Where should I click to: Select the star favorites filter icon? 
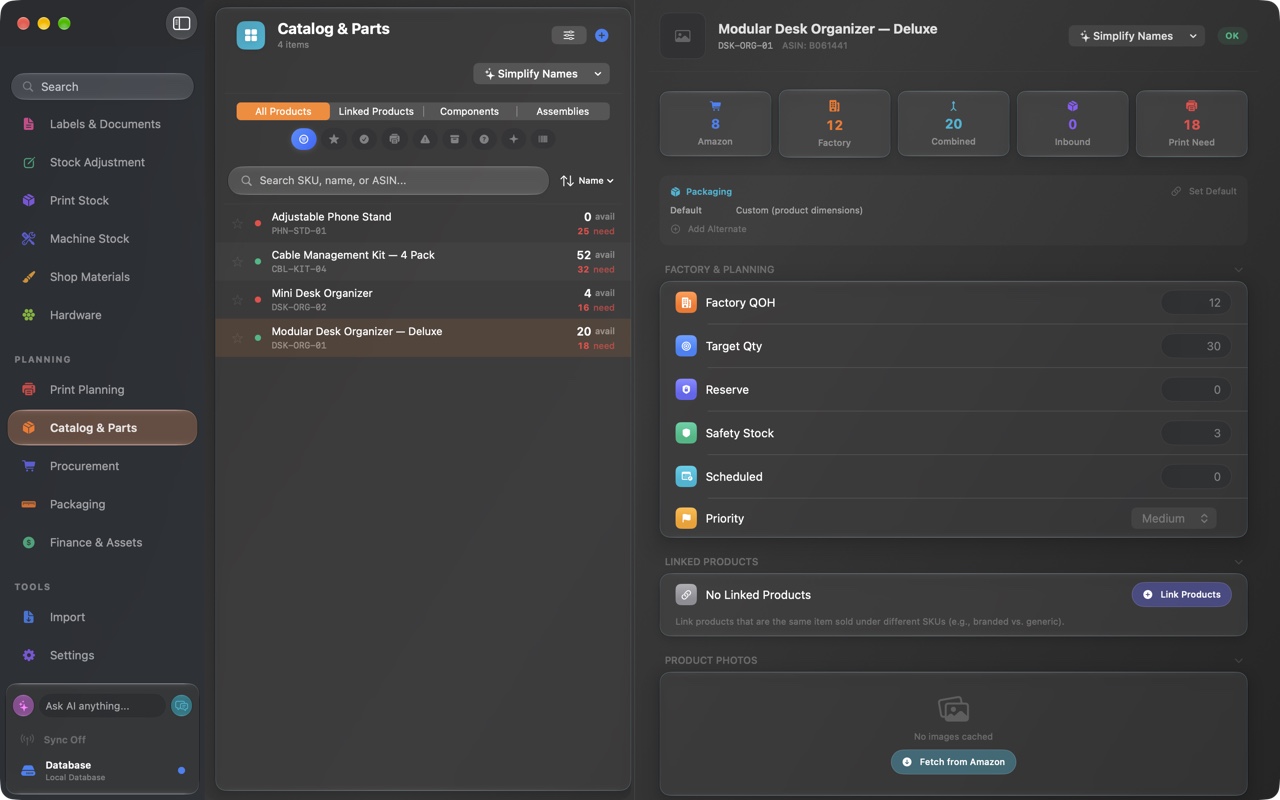pos(334,139)
